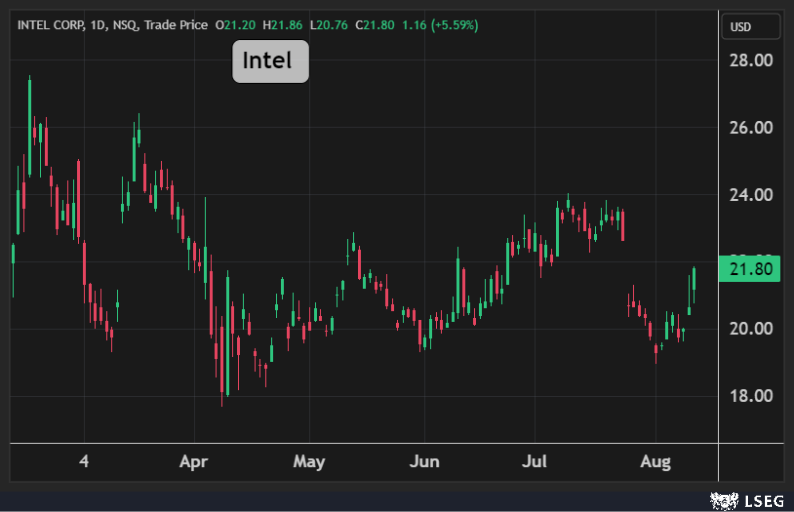Viewport: 794px width, 512px height.
Task: Select the 18.00 price axis label
Action: [x=749, y=396]
